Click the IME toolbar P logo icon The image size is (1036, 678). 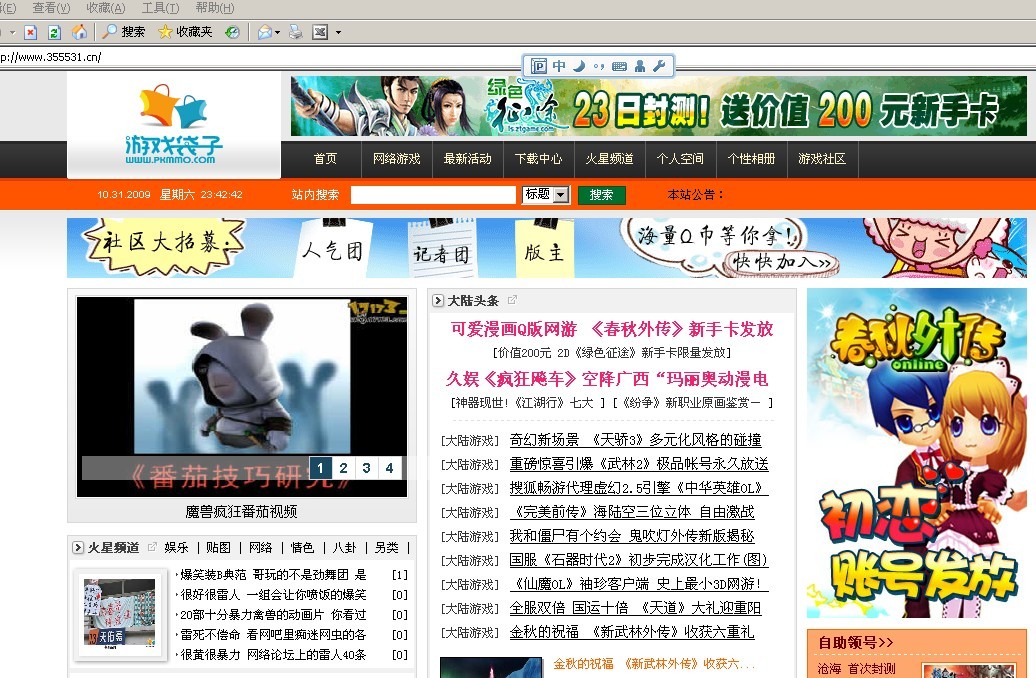539,66
